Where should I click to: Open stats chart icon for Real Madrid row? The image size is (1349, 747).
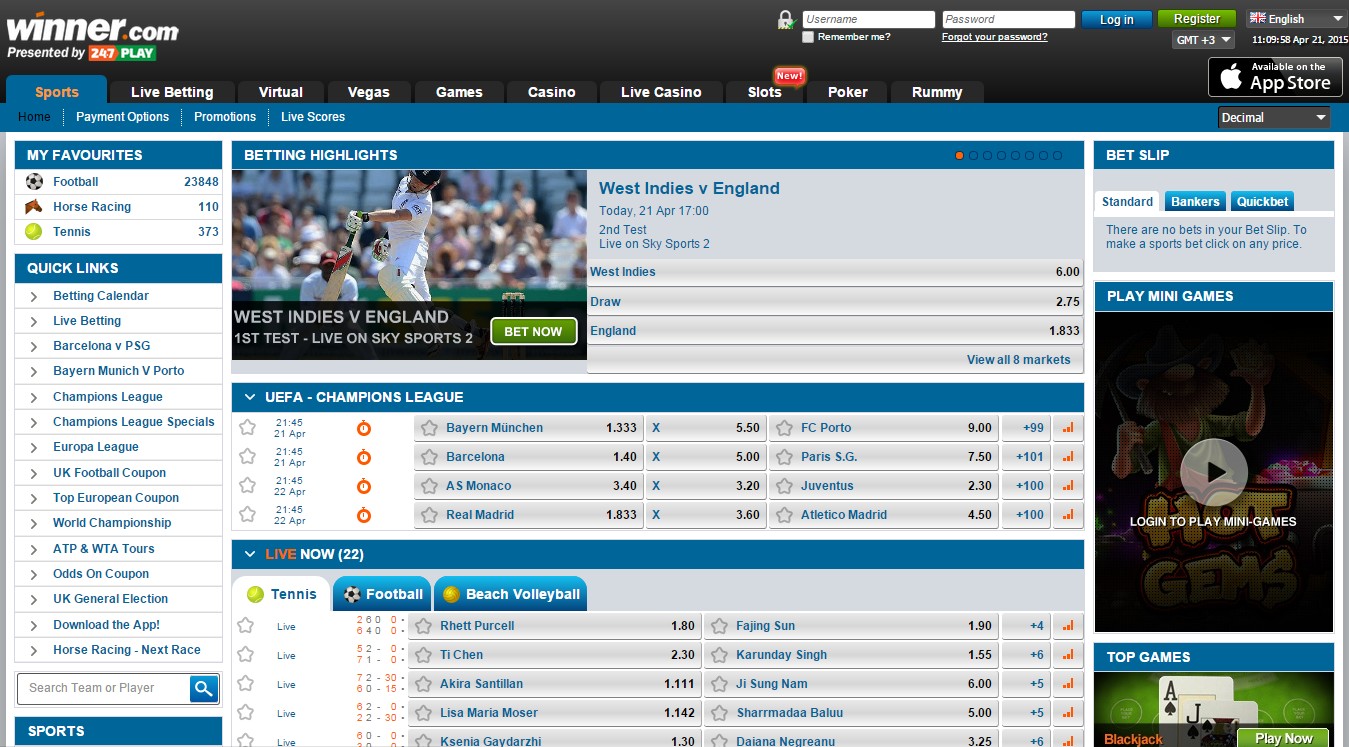click(x=1068, y=515)
